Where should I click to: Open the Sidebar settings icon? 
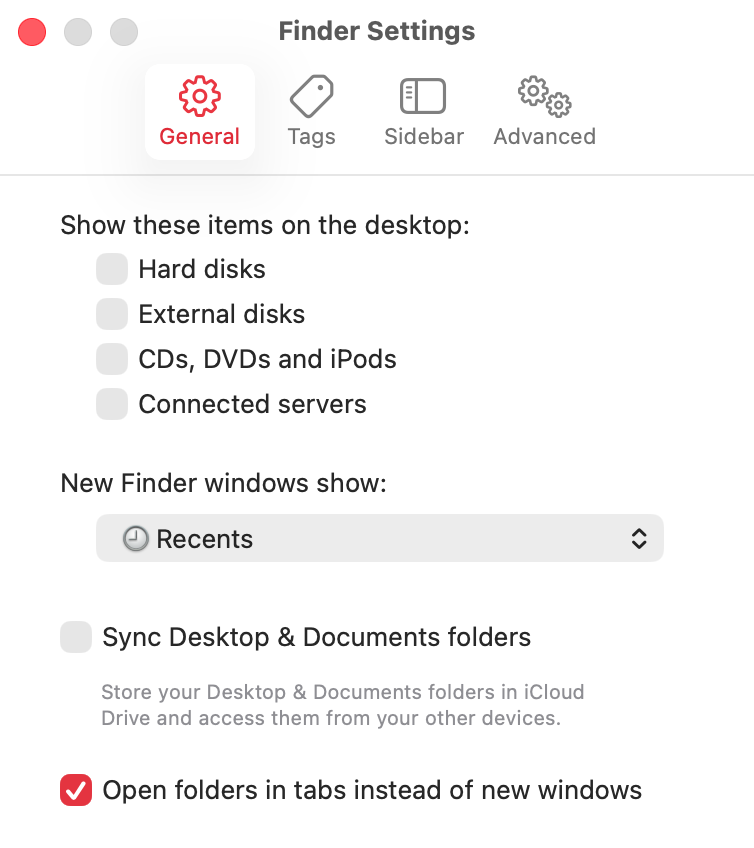(423, 110)
